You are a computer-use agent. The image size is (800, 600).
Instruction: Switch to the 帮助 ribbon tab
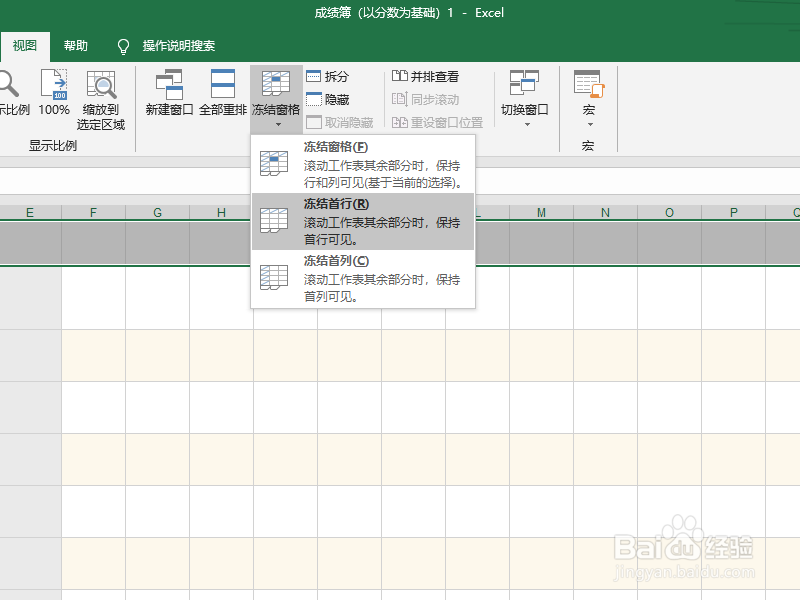point(75,45)
